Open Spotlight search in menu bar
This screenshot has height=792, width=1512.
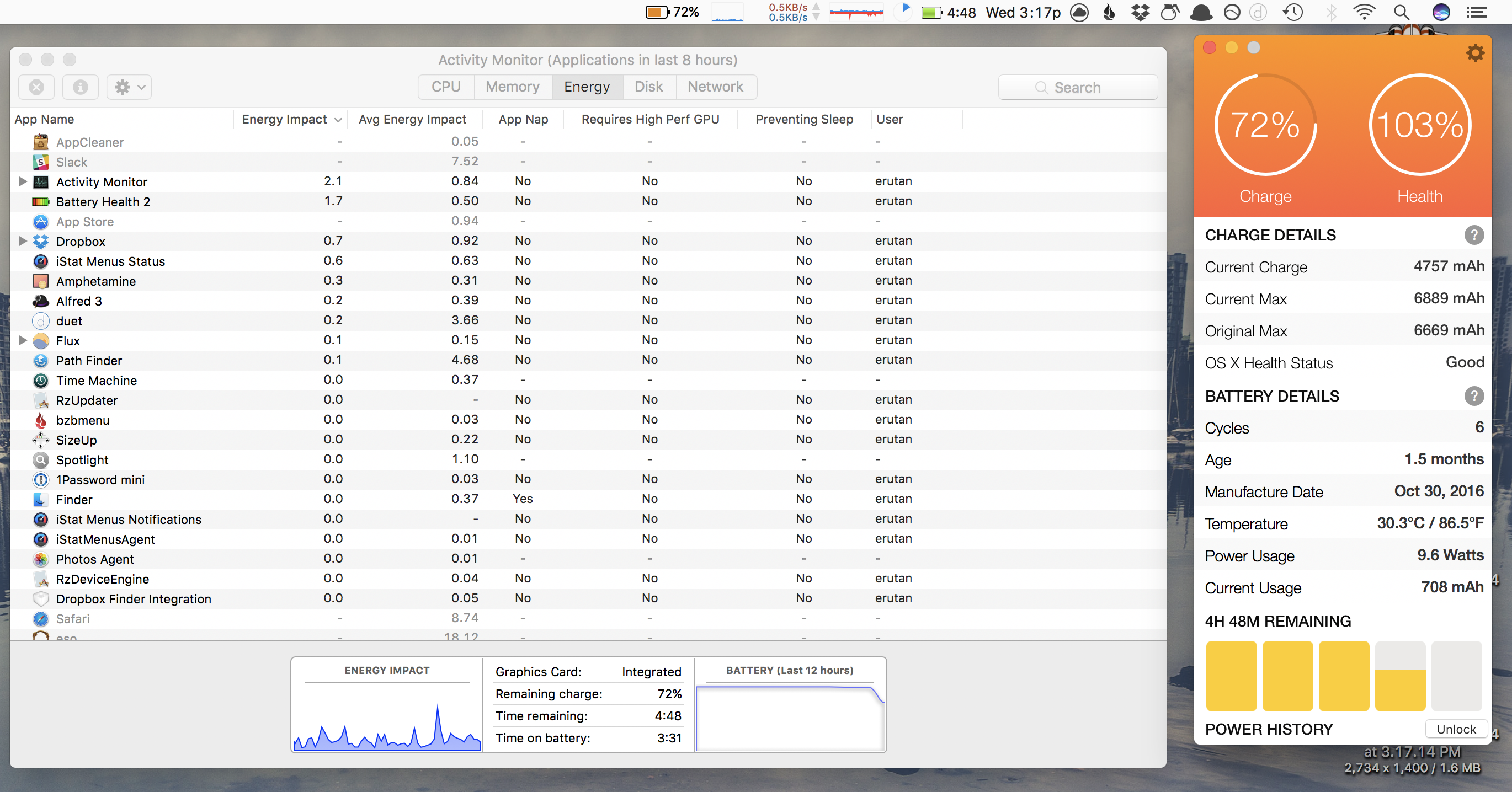point(1401,12)
